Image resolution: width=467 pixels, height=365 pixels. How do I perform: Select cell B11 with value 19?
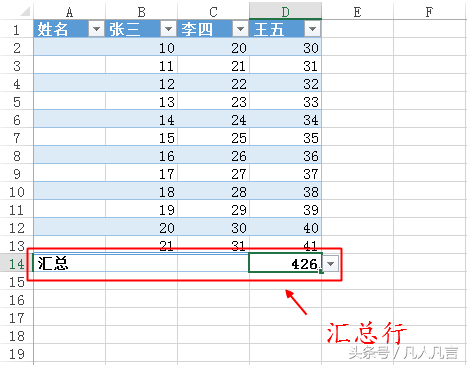[x=141, y=210]
